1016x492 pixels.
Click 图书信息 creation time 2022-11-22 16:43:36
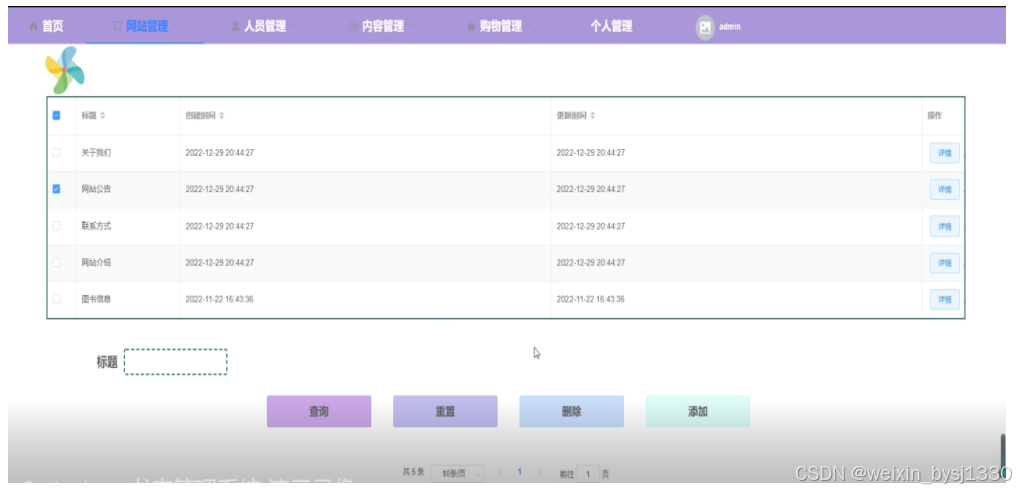[220, 299]
